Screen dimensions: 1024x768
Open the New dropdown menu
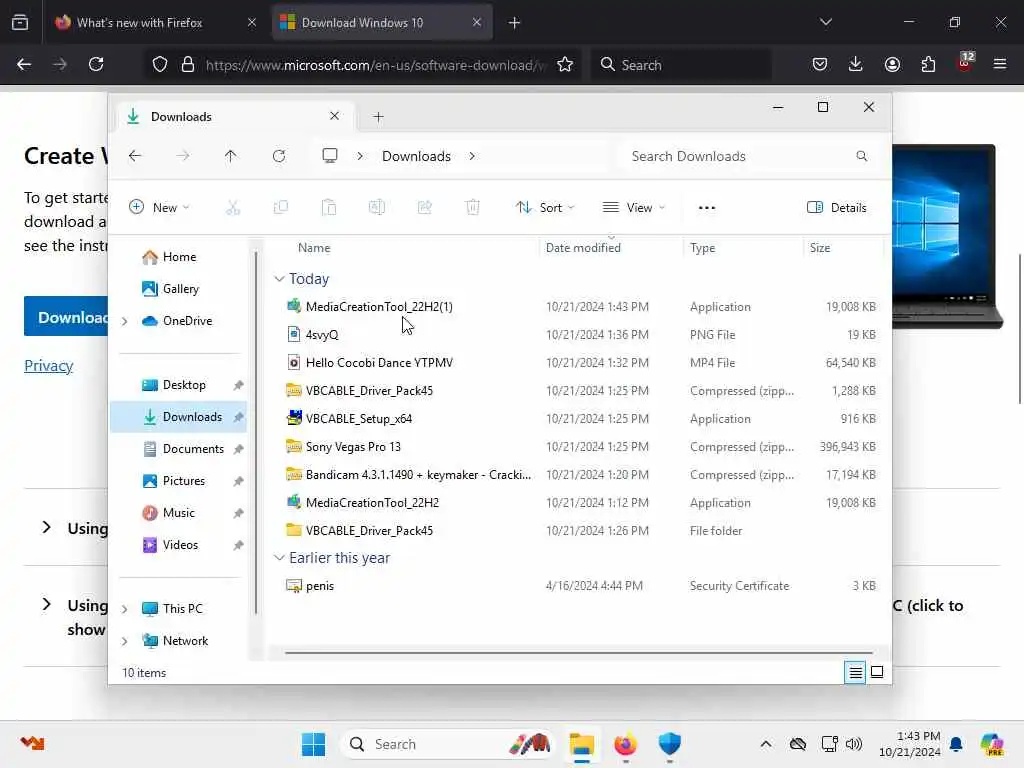tap(159, 208)
